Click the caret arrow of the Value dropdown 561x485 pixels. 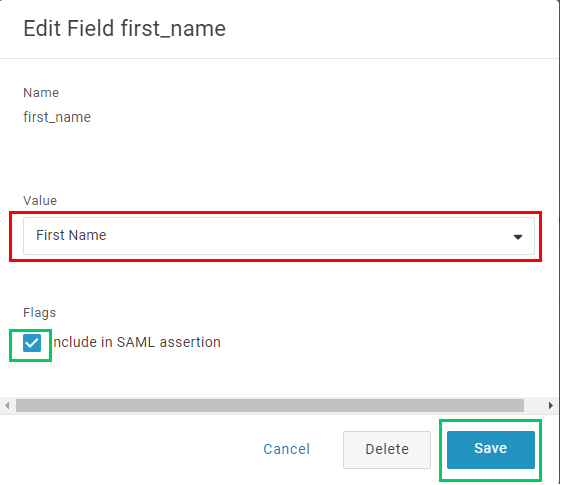(x=518, y=237)
